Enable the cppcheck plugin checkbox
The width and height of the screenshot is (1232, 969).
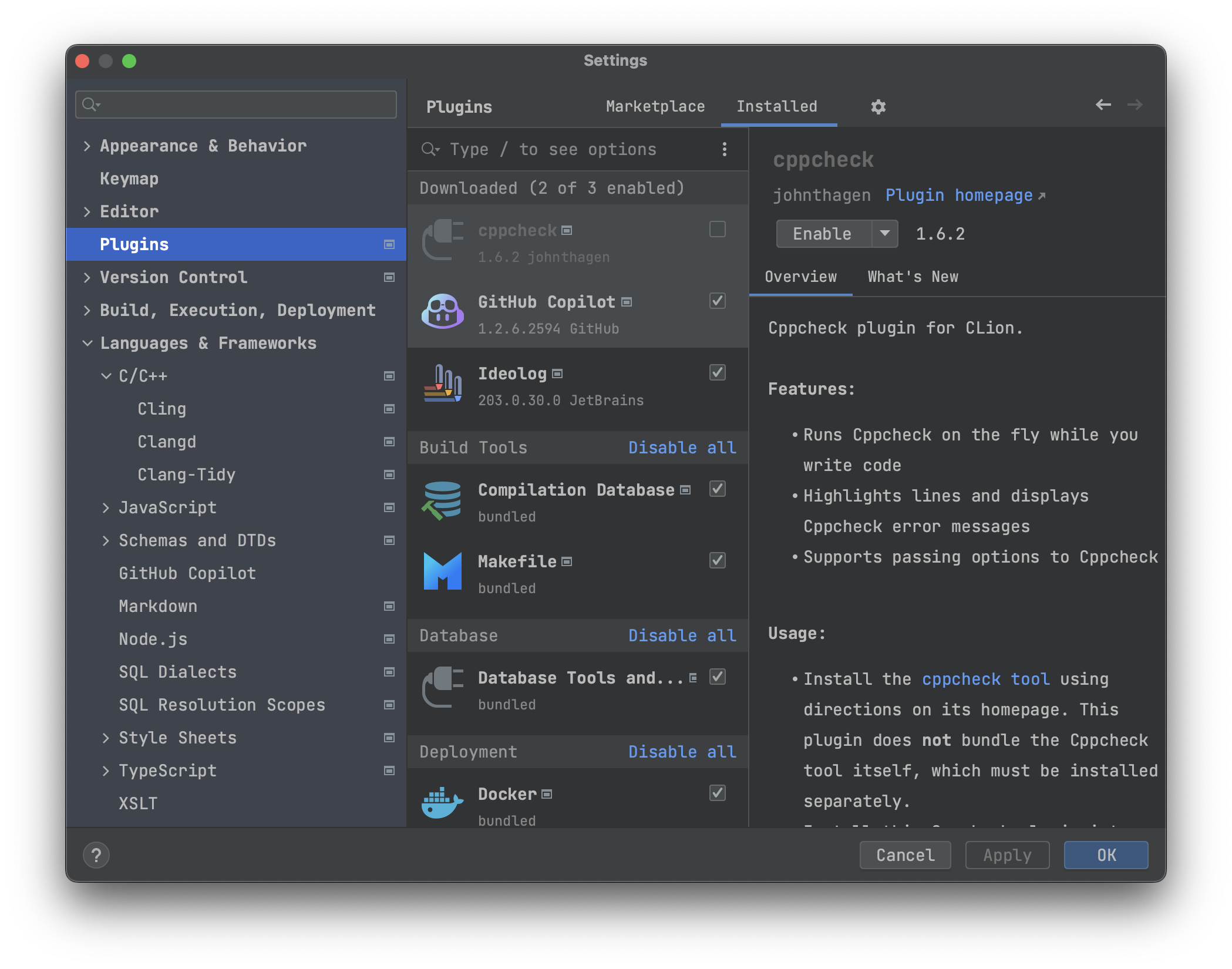click(717, 229)
